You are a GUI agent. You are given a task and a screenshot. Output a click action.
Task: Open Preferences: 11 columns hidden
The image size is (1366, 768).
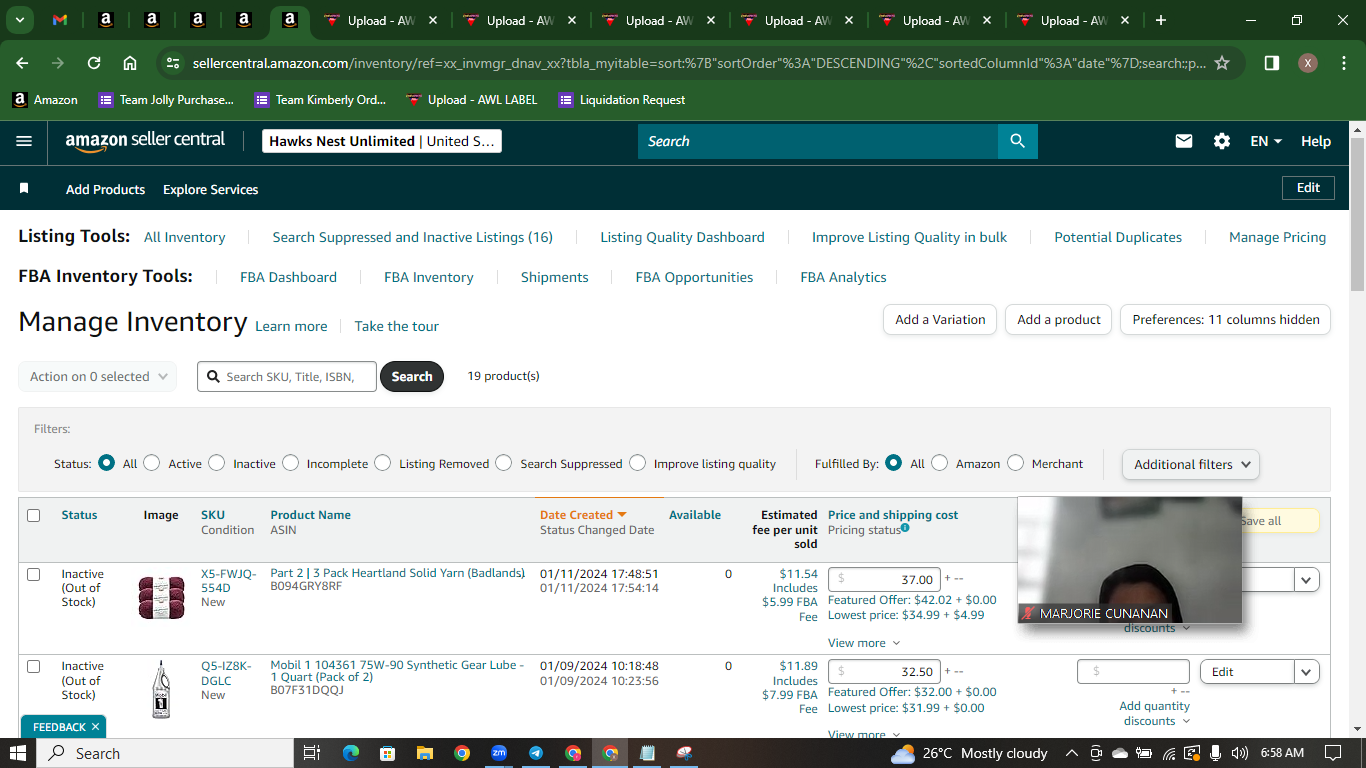(x=1225, y=320)
